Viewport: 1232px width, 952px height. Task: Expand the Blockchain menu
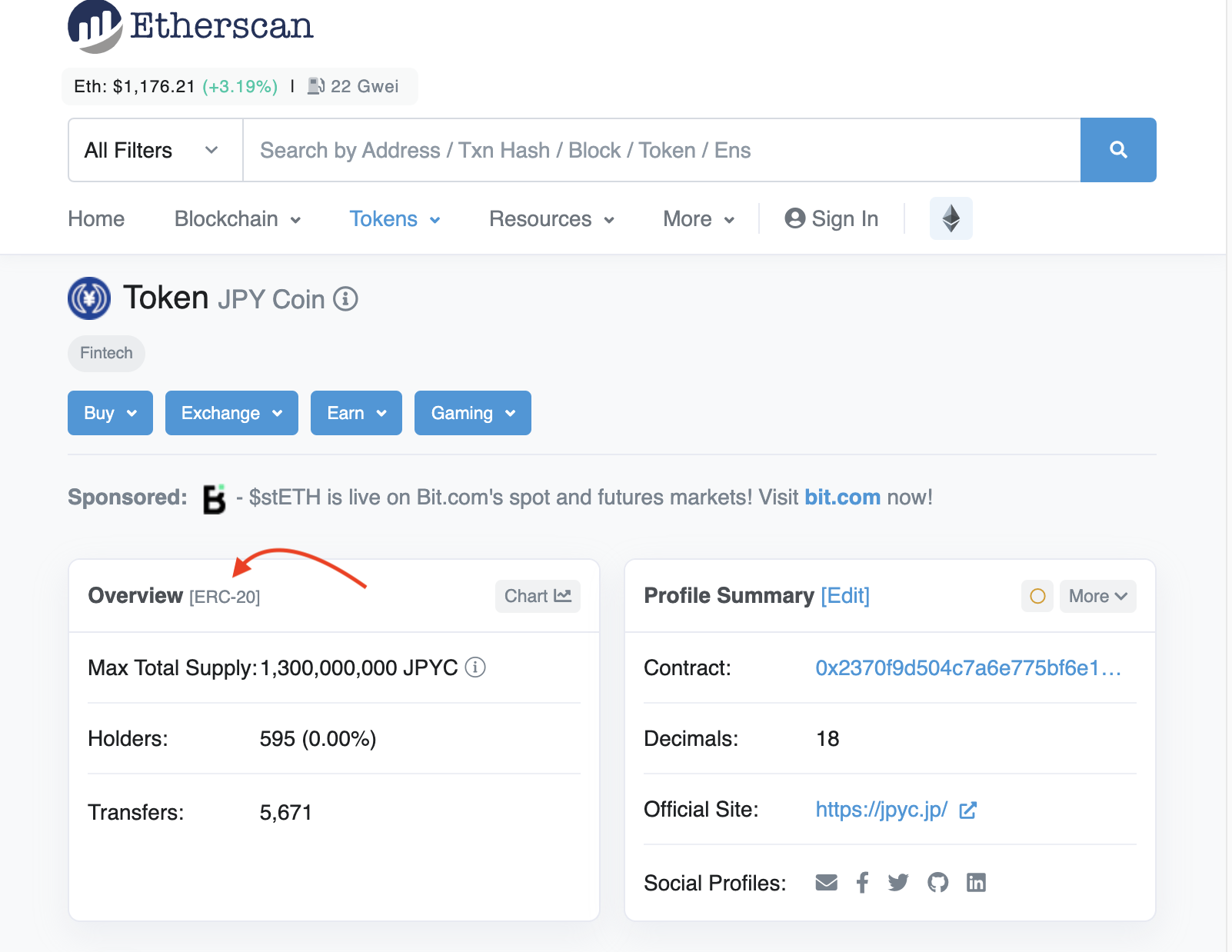pyautogui.click(x=238, y=219)
